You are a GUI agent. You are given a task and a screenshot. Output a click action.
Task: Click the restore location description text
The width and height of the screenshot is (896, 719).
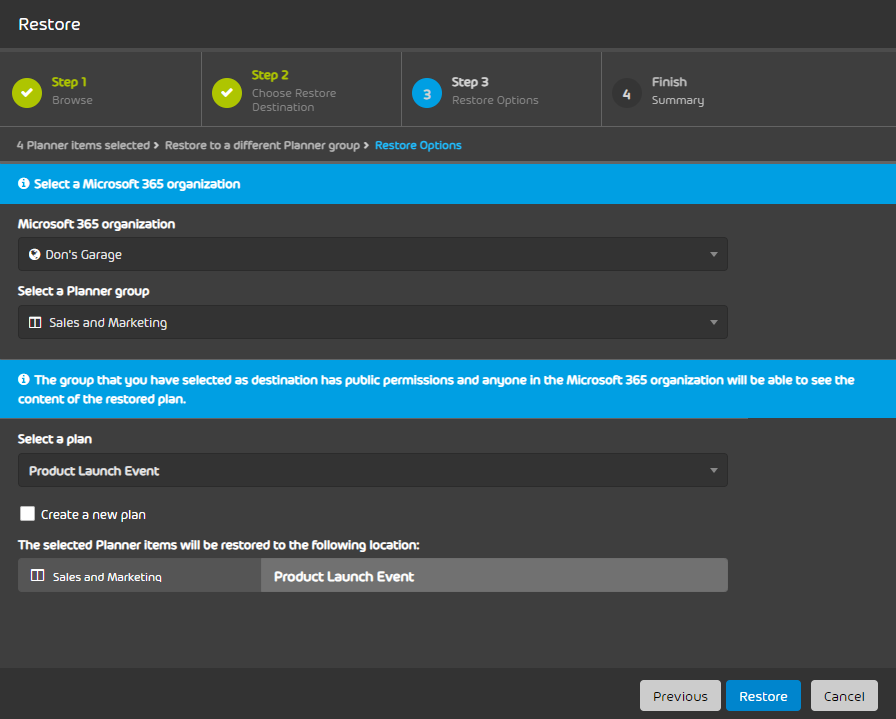218,545
